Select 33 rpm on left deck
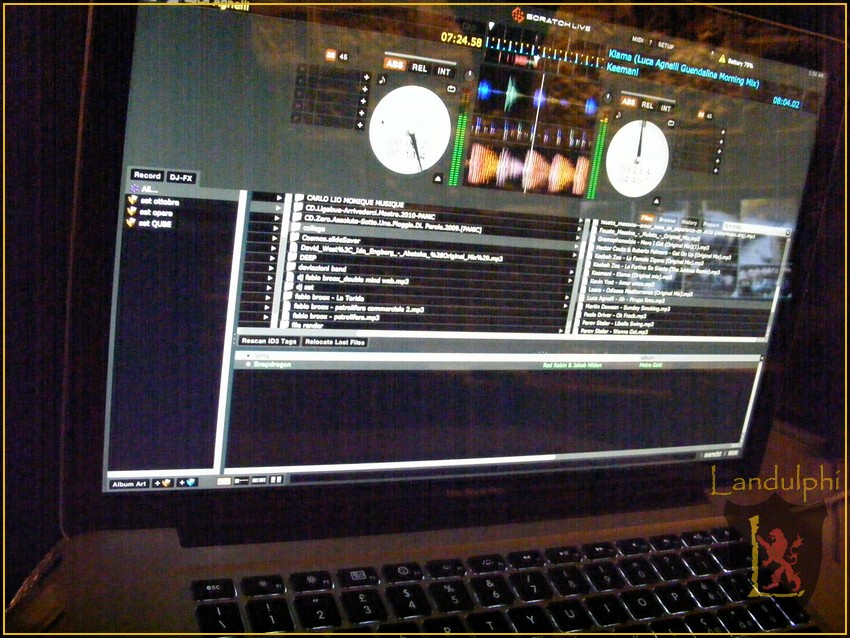Image resolution: width=850 pixels, height=638 pixels. pyautogui.click(x=330, y=54)
